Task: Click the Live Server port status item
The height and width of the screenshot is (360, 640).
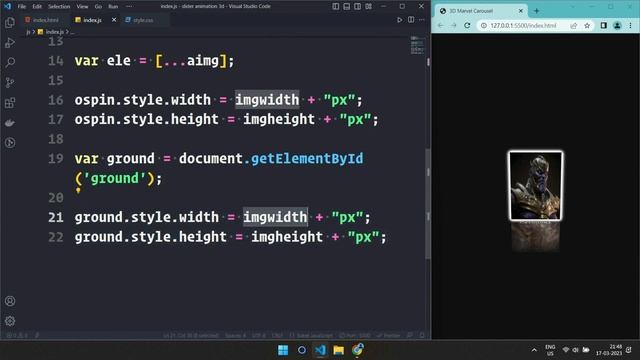Action: [x=355, y=336]
